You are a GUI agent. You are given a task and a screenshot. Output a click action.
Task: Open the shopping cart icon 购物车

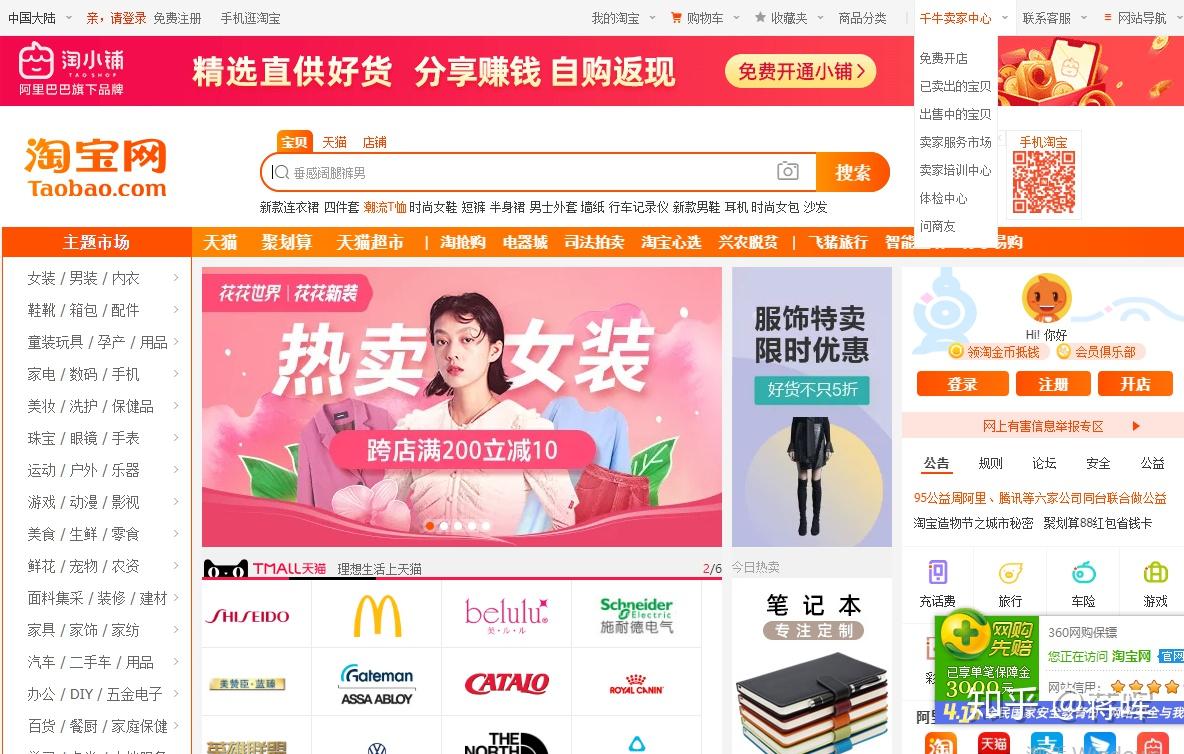677,17
